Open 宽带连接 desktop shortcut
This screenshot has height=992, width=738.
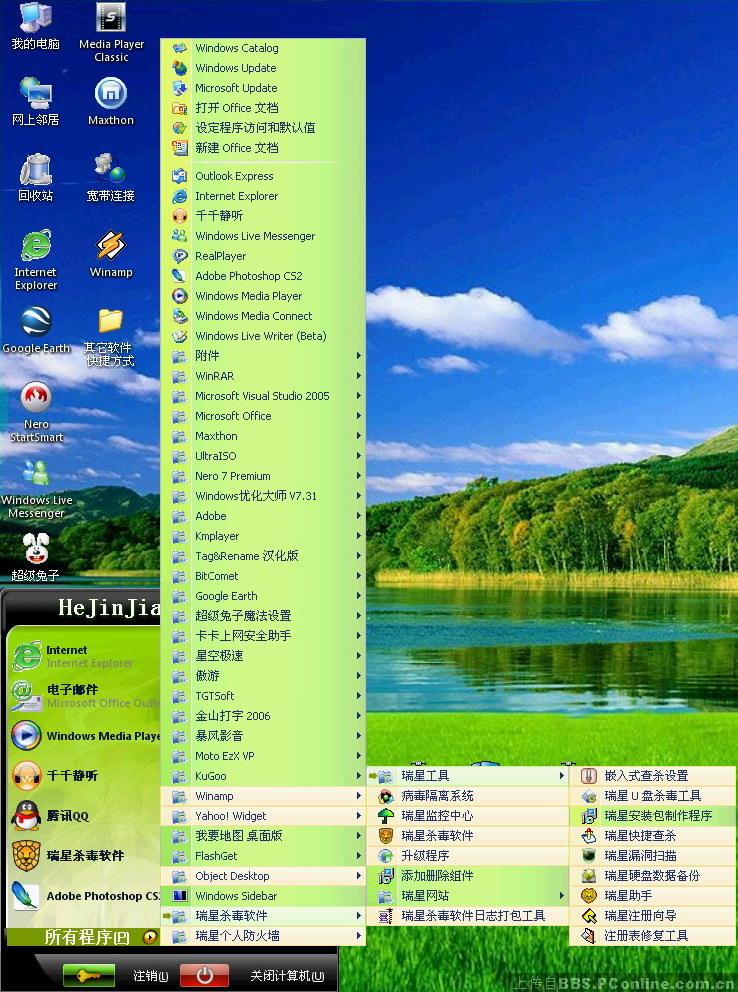tap(111, 178)
